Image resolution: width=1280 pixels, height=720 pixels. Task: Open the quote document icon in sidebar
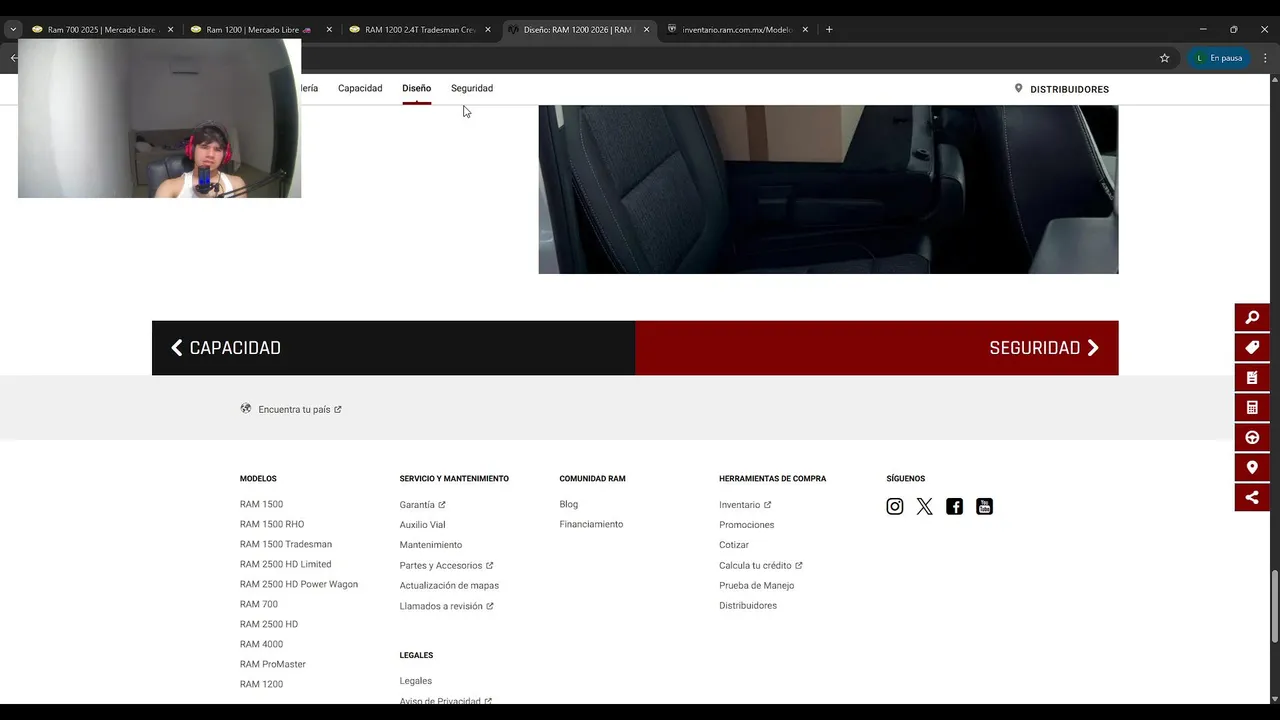point(1252,377)
